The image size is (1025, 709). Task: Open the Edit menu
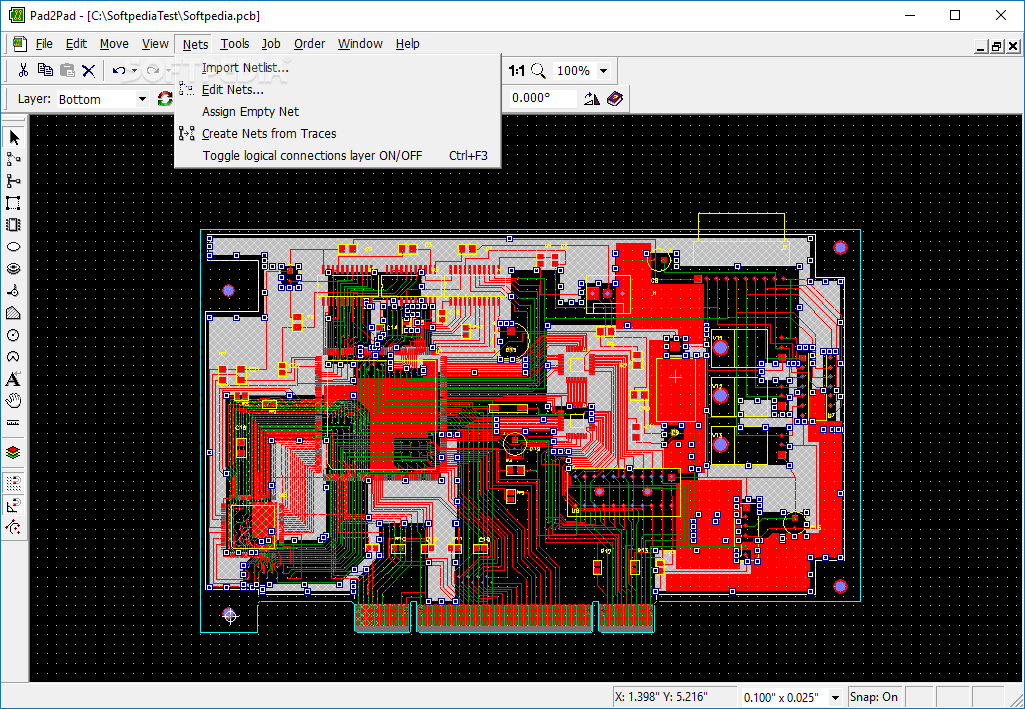pyautogui.click(x=76, y=44)
